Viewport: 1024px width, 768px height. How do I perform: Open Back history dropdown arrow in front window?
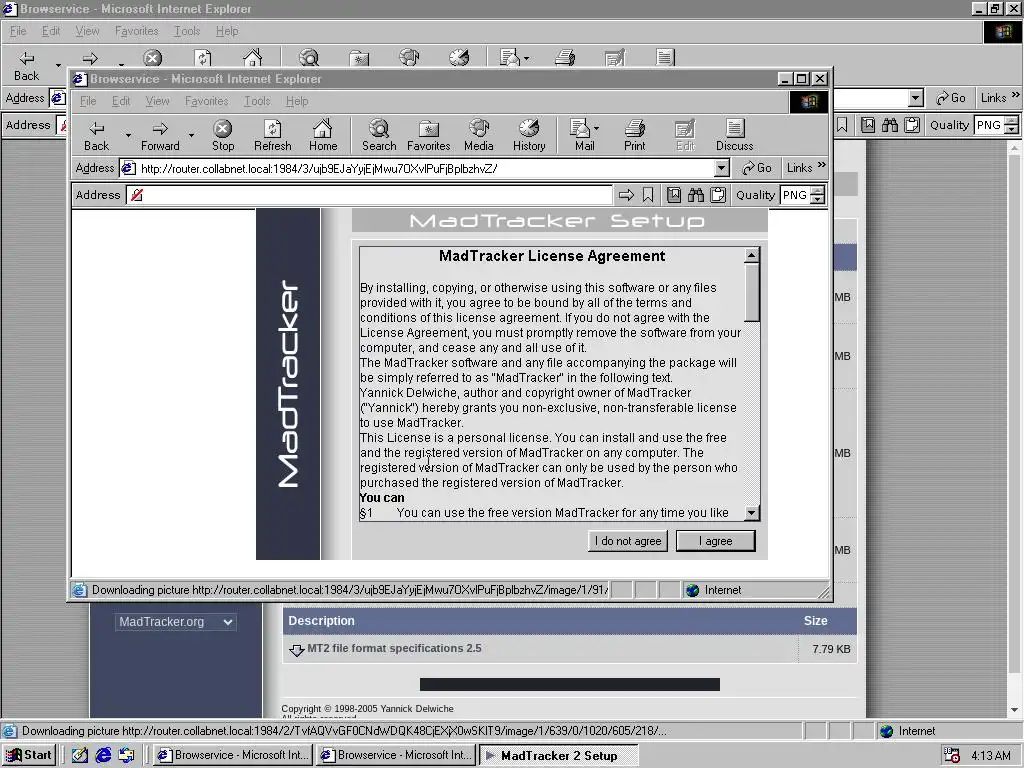(x=128, y=135)
